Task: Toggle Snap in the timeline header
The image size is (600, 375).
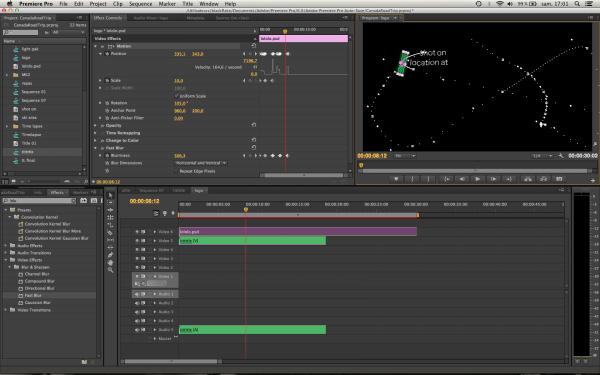Action: [x=156, y=213]
